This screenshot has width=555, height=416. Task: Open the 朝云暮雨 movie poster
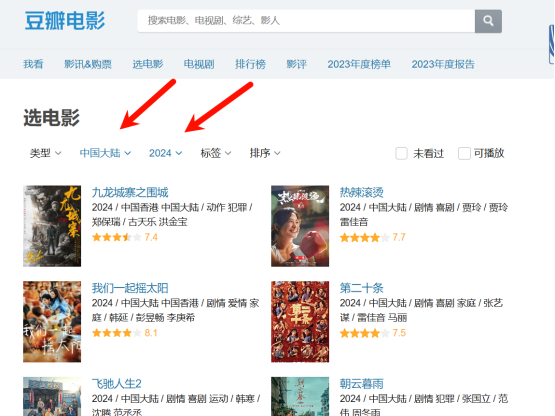click(300, 397)
